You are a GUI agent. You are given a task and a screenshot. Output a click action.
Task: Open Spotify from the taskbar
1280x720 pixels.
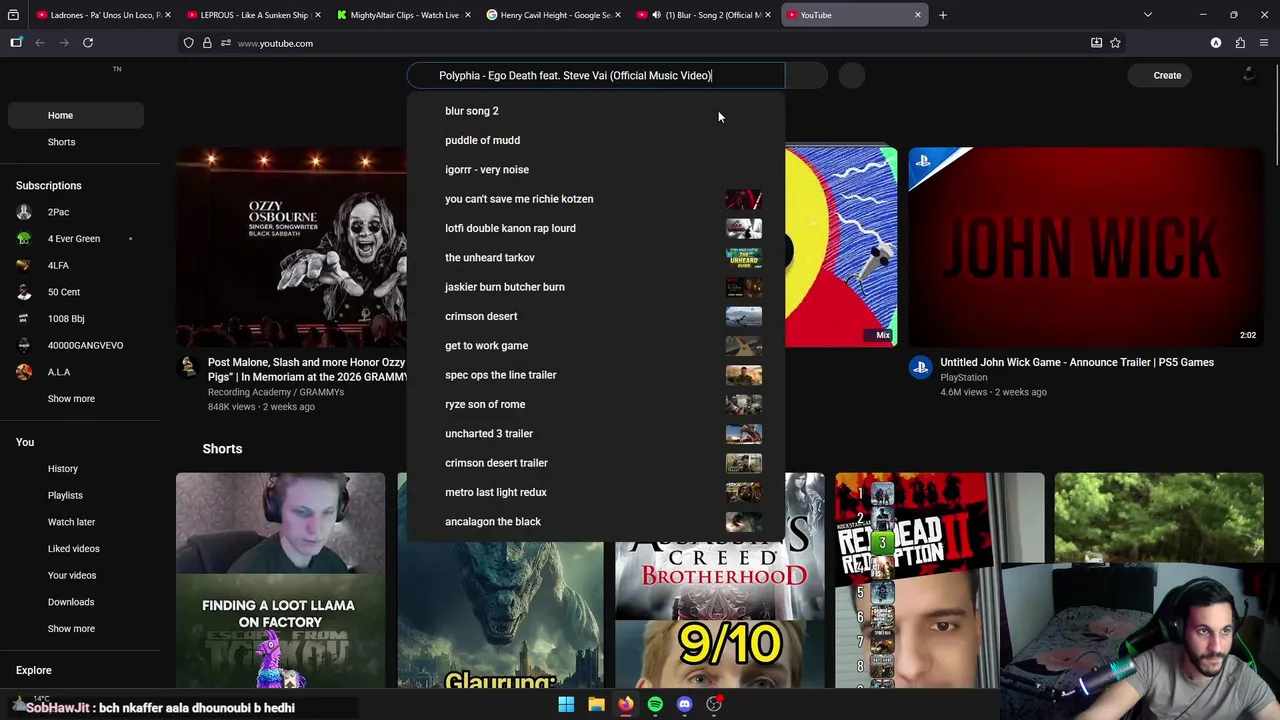tap(655, 704)
